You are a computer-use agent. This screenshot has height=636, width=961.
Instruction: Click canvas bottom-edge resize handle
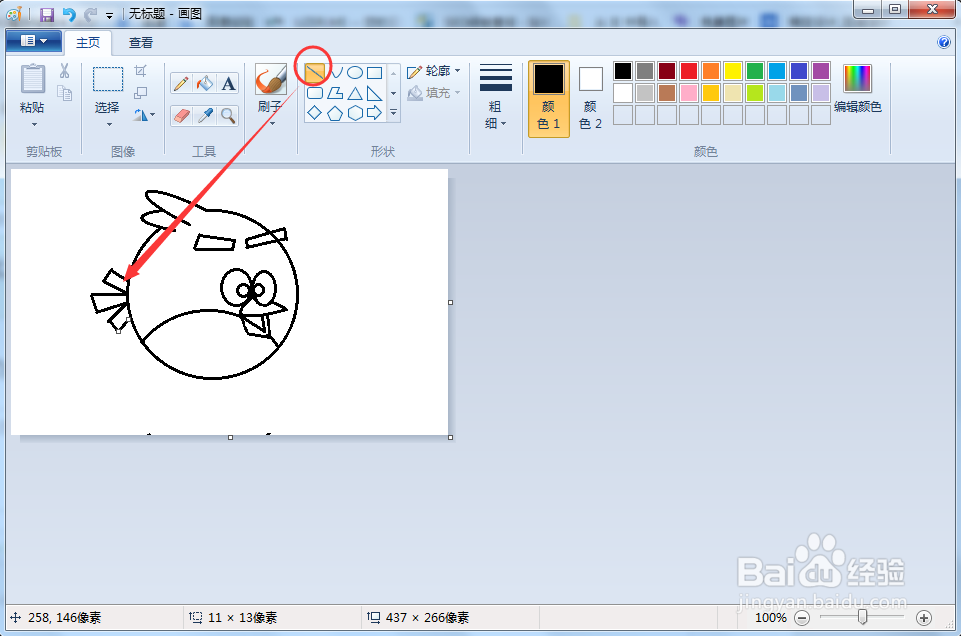tap(230, 437)
